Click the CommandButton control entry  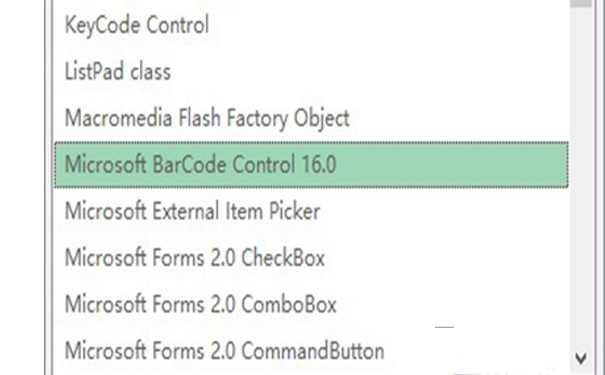coord(311,351)
